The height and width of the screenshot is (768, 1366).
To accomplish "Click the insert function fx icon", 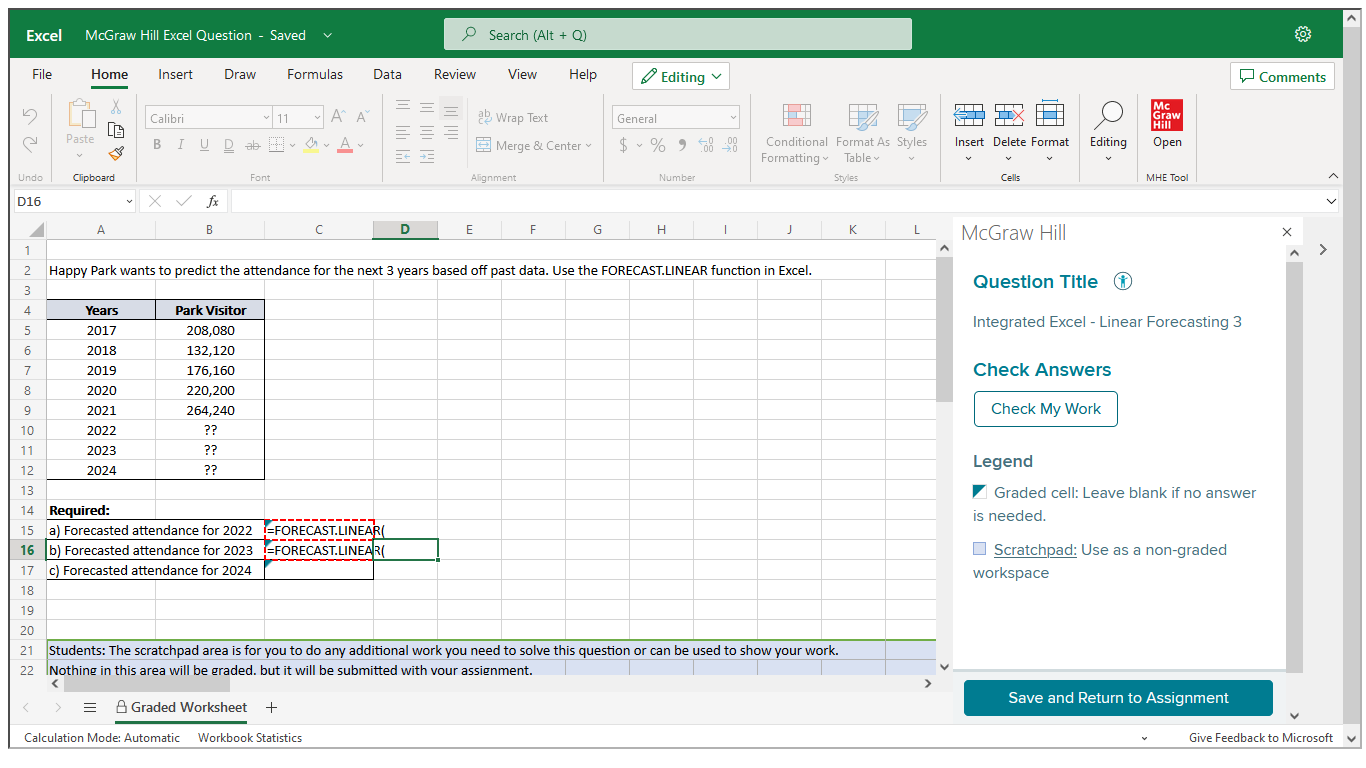I will tap(212, 201).
